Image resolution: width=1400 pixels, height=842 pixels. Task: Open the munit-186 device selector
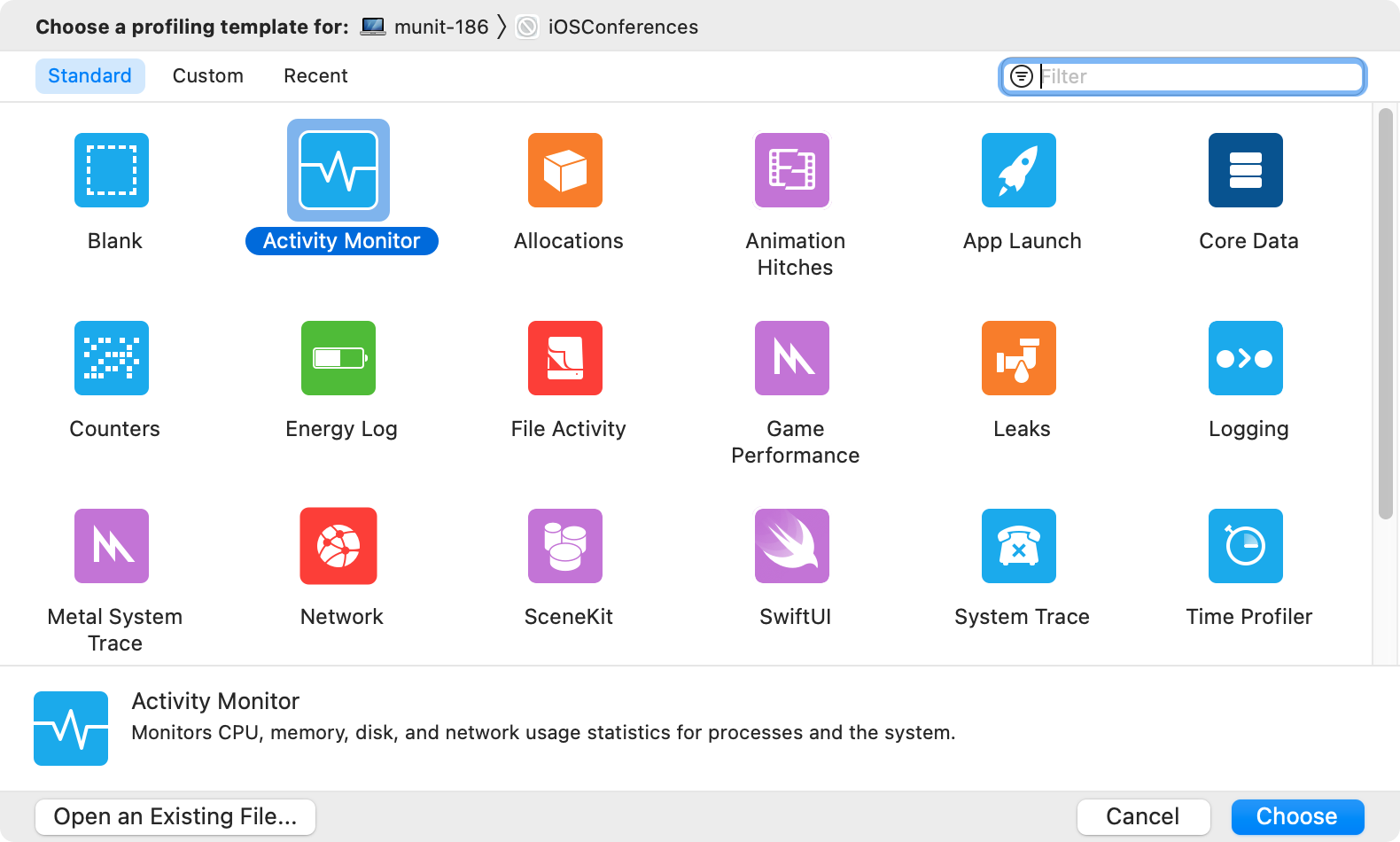[x=424, y=27]
